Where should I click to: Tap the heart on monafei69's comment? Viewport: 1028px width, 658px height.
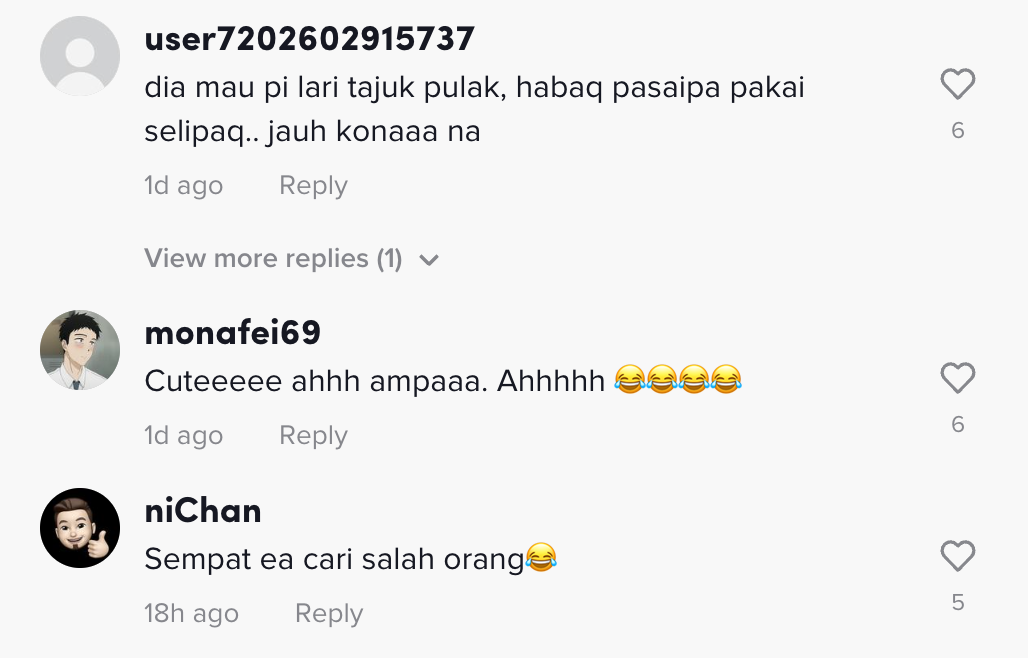click(957, 379)
